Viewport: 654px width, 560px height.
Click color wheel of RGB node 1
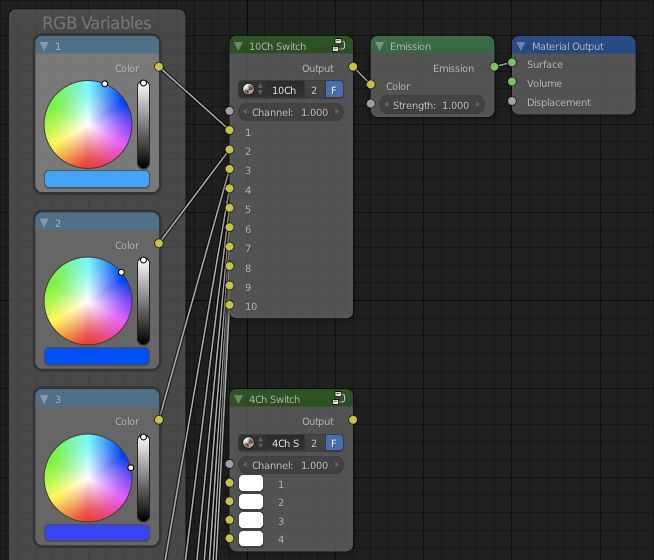(88, 124)
